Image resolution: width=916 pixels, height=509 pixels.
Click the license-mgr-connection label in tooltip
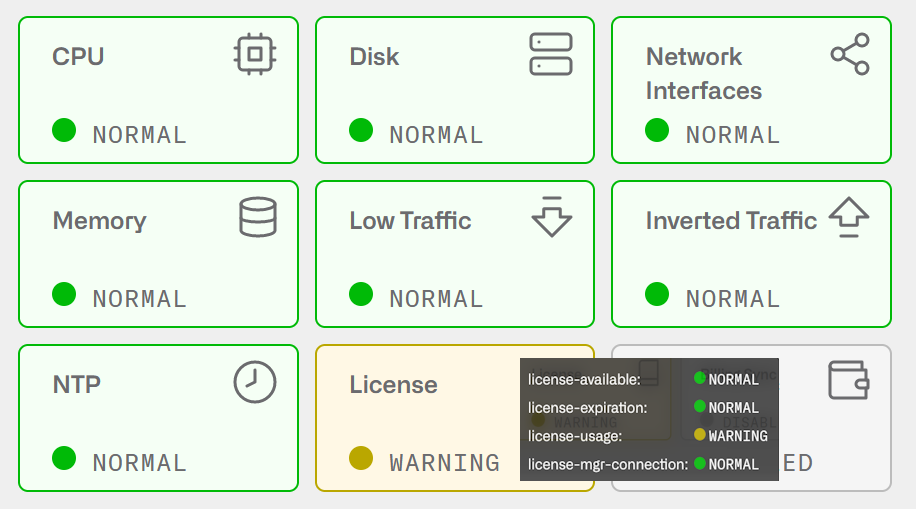pyautogui.click(x=608, y=465)
